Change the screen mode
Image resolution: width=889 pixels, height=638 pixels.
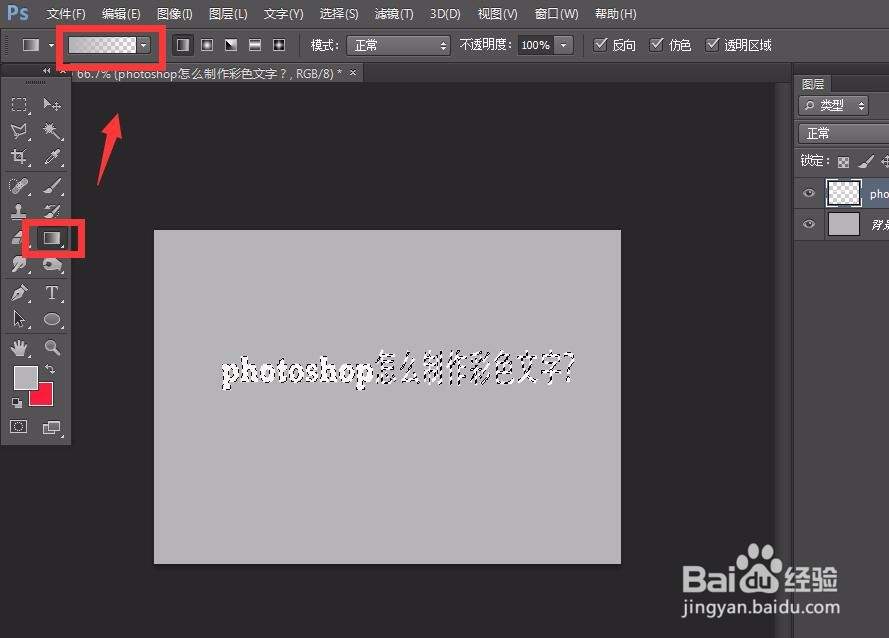(52, 427)
